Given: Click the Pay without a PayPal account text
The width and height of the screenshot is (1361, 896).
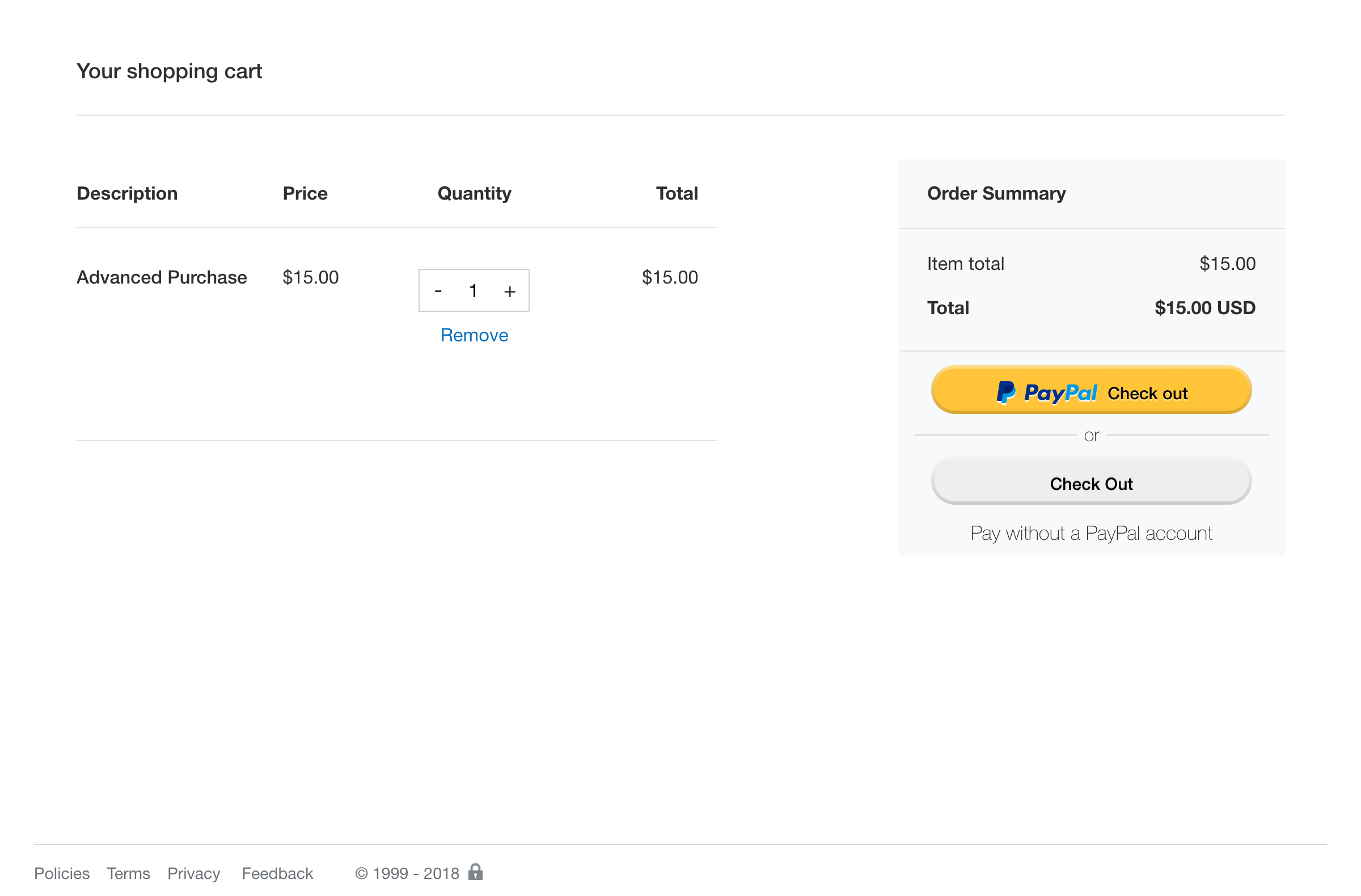Looking at the screenshot, I should 1091,533.
